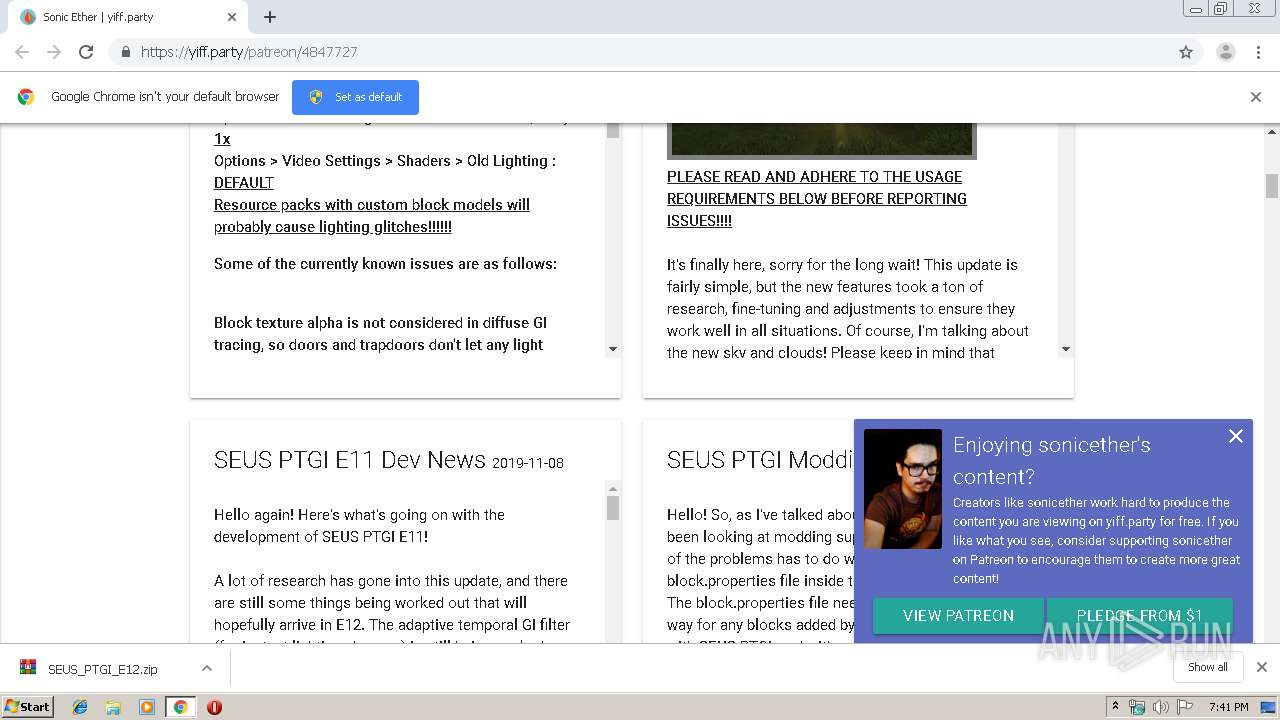Image resolution: width=1280 pixels, height=720 pixels.
Task: Open the network icon in the system tray
Action: click(1137, 707)
